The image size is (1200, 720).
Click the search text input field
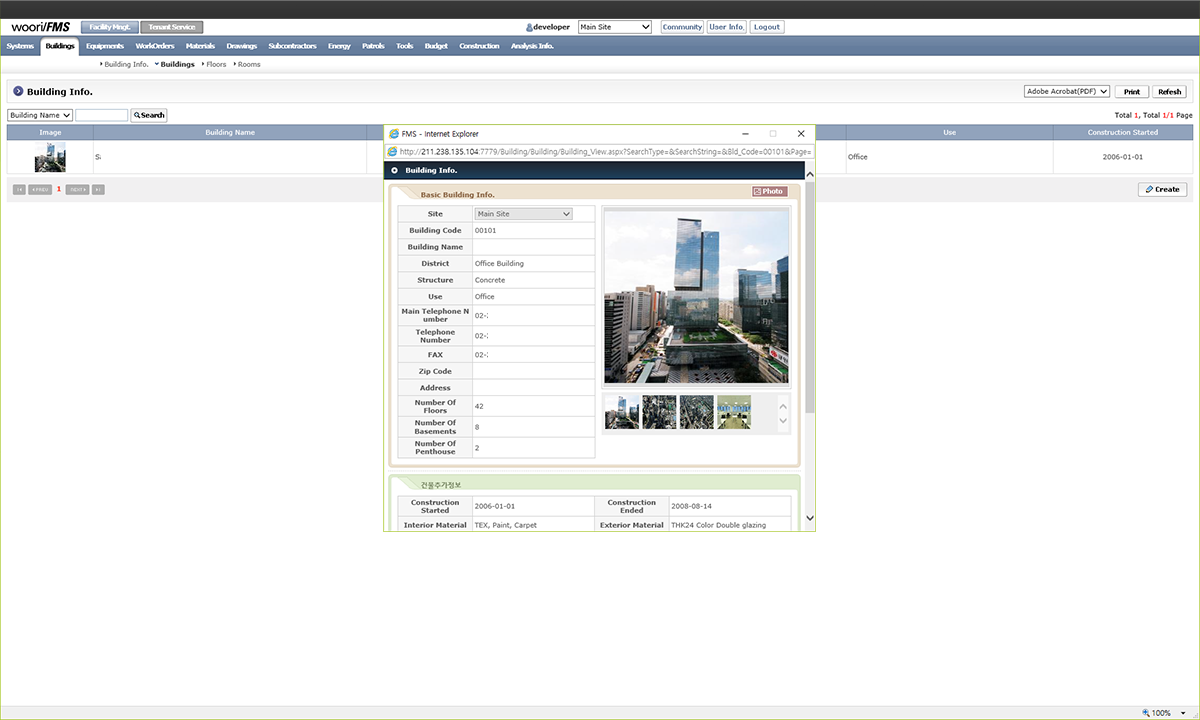(102, 115)
